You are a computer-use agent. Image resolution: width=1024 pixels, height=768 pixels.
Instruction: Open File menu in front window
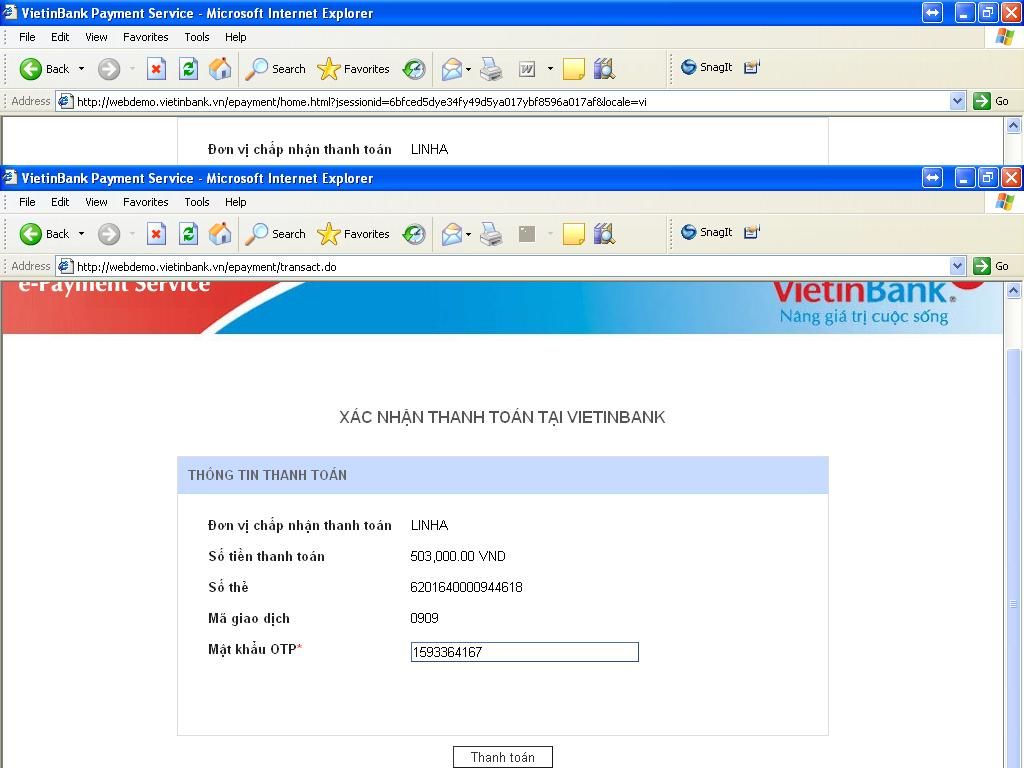click(x=27, y=202)
